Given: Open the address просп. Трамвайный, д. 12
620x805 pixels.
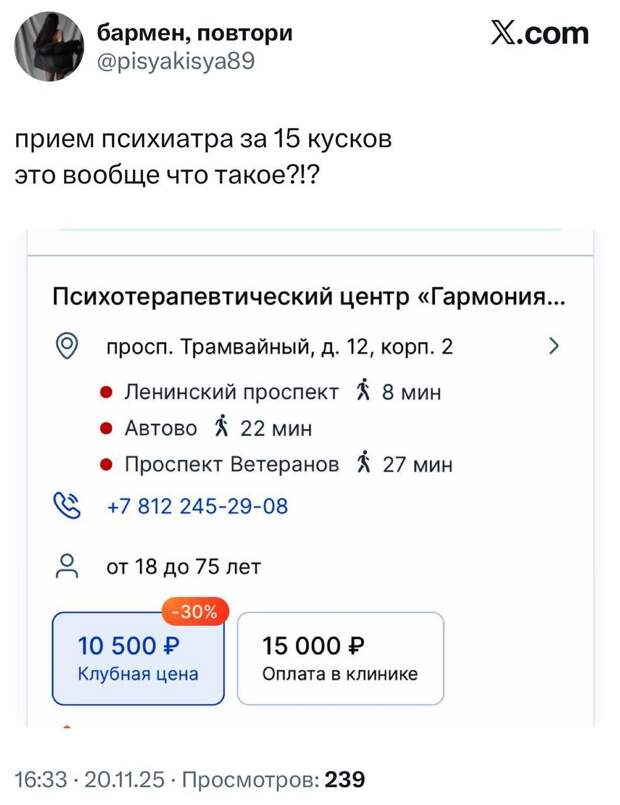Looking at the screenshot, I should (x=280, y=347).
